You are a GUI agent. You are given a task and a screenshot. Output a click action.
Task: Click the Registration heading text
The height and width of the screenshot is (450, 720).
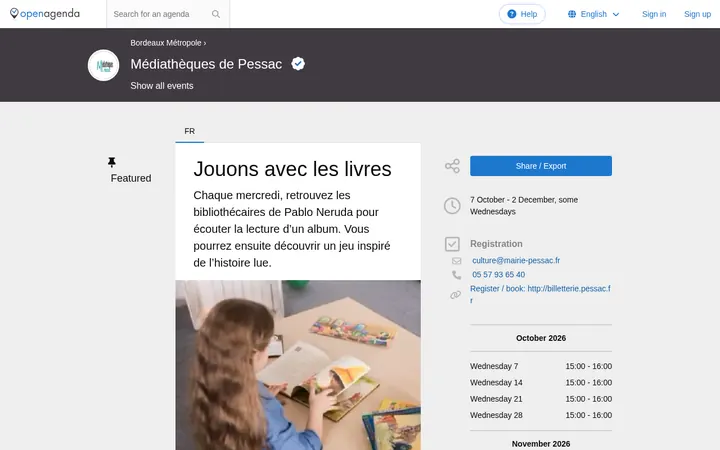pyautogui.click(x=496, y=244)
